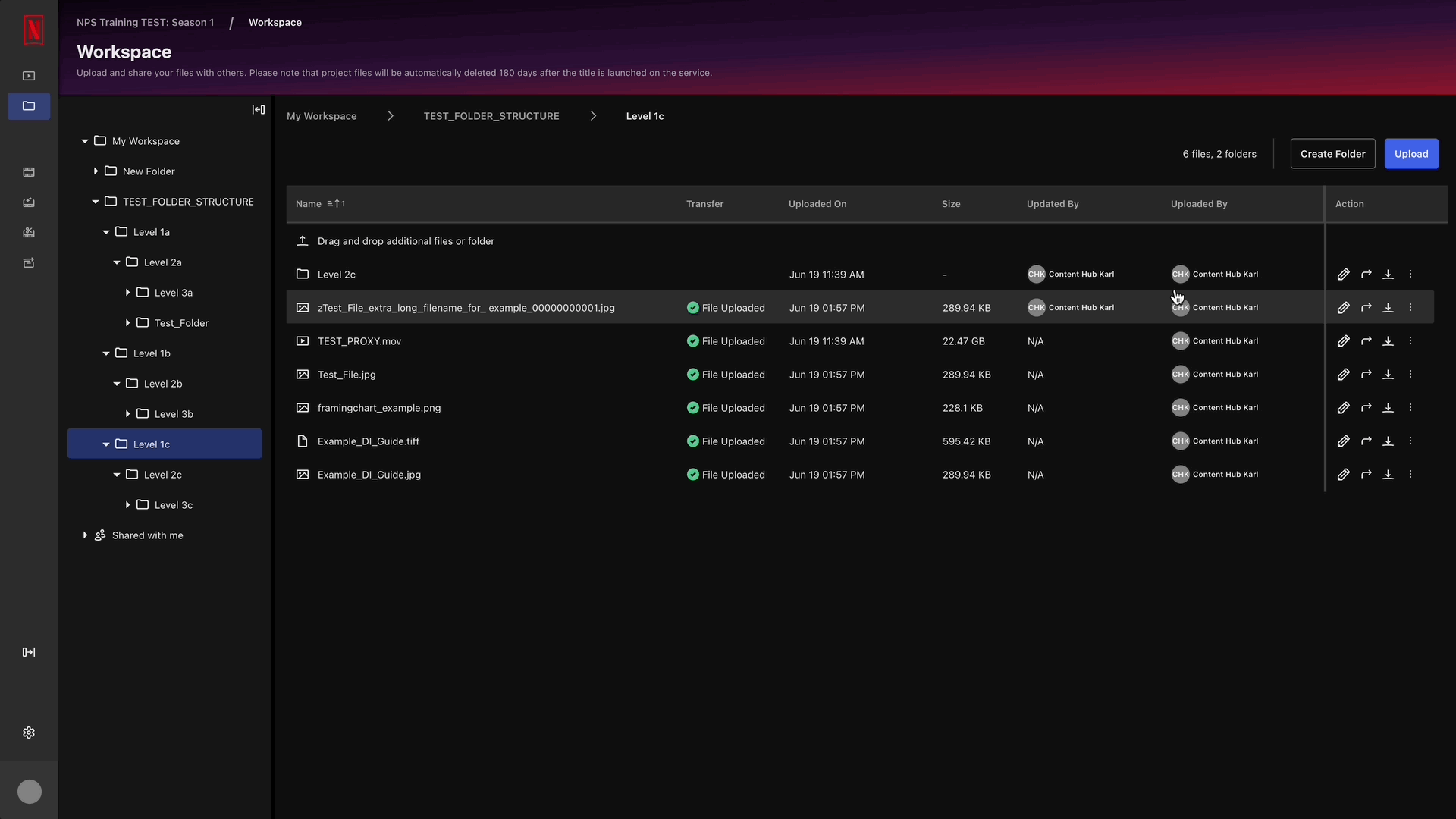The height and width of the screenshot is (819, 1456).
Task: Collapse the Level 1a tree node
Action: point(106,232)
